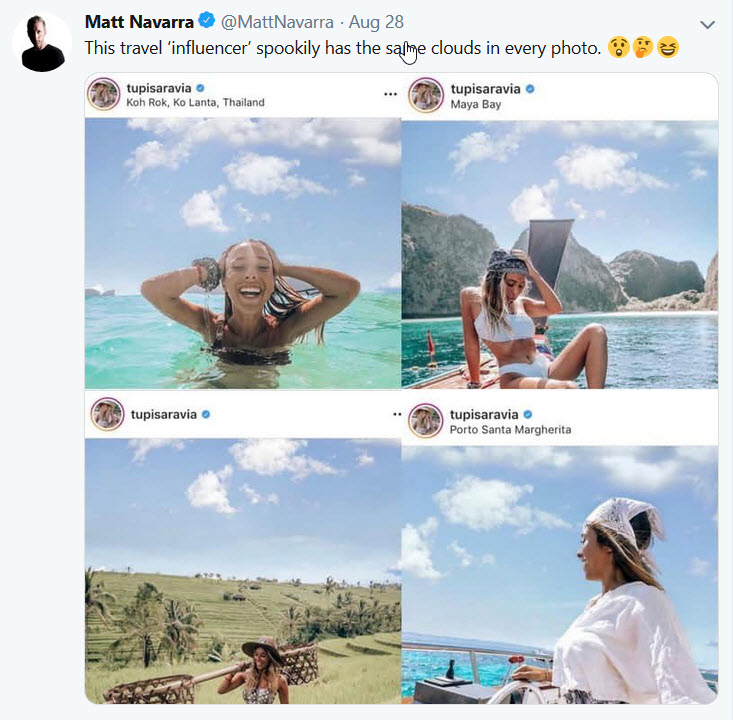Click Matt Navarra's profile avatar
Viewport: 733px width, 720px height.
coord(42,42)
